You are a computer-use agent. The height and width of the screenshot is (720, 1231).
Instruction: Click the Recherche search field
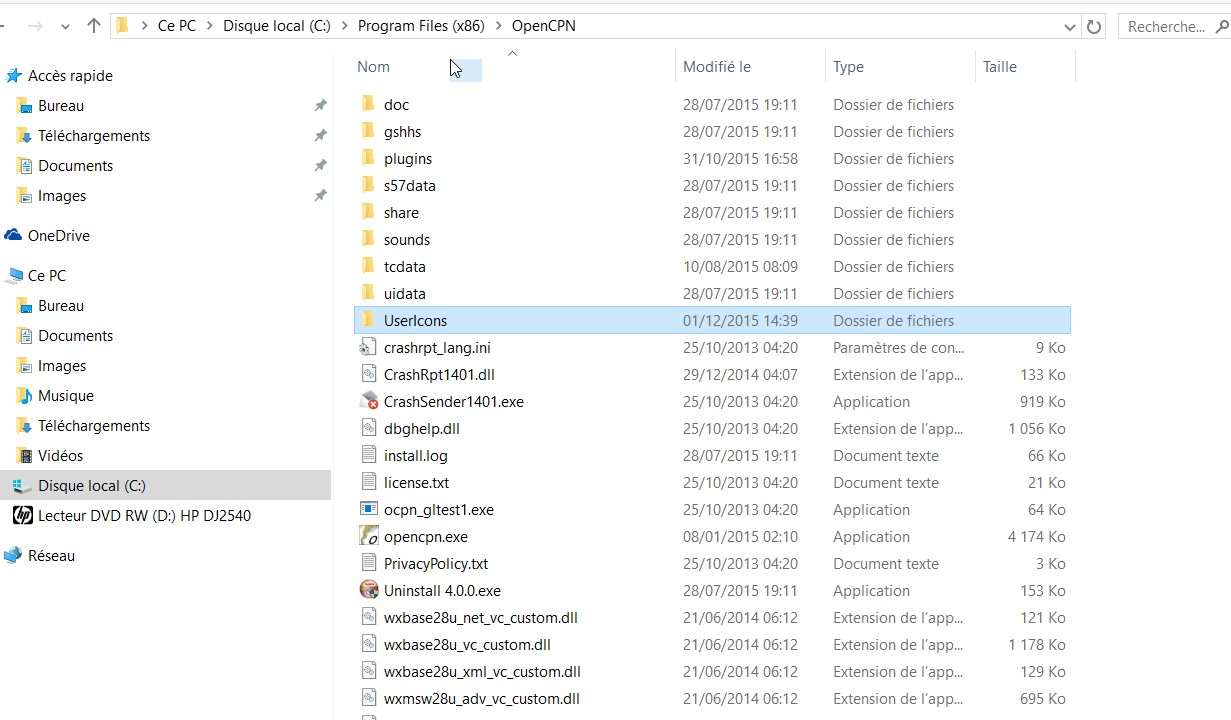point(1174,27)
